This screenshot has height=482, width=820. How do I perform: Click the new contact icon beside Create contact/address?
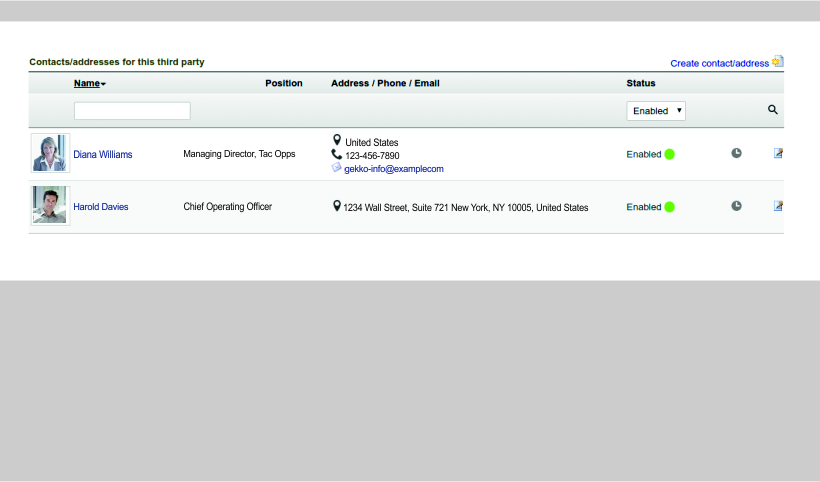click(778, 62)
